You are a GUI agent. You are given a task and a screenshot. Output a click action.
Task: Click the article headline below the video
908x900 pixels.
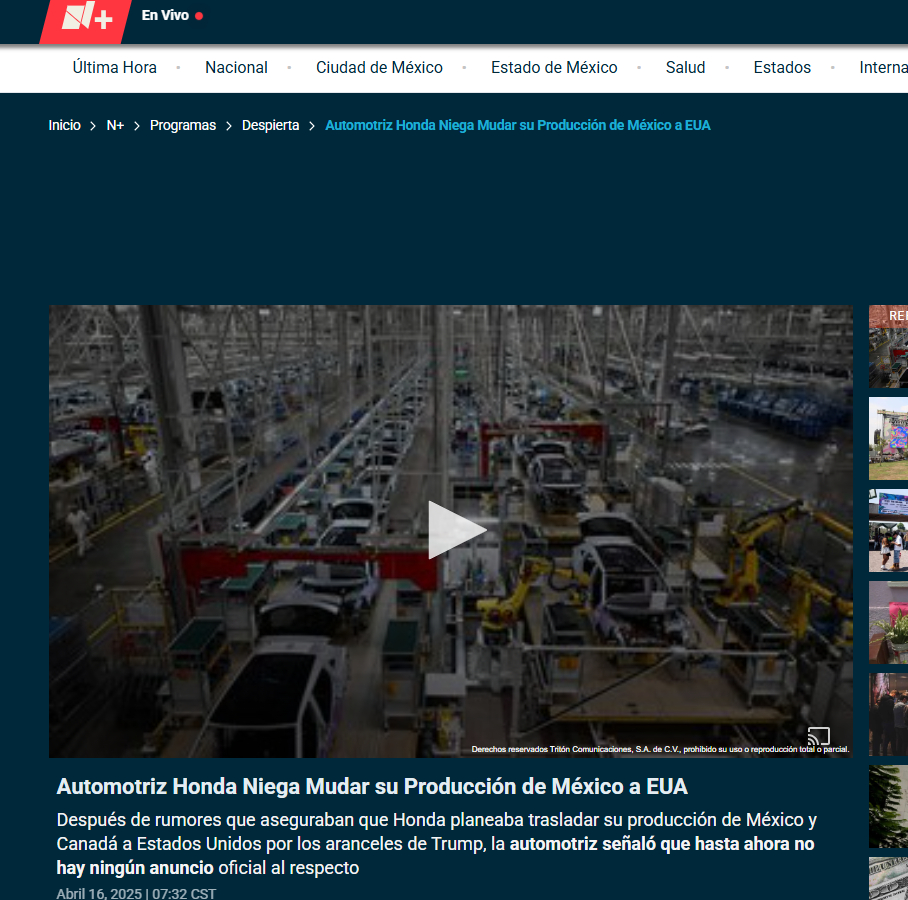point(372,786)
